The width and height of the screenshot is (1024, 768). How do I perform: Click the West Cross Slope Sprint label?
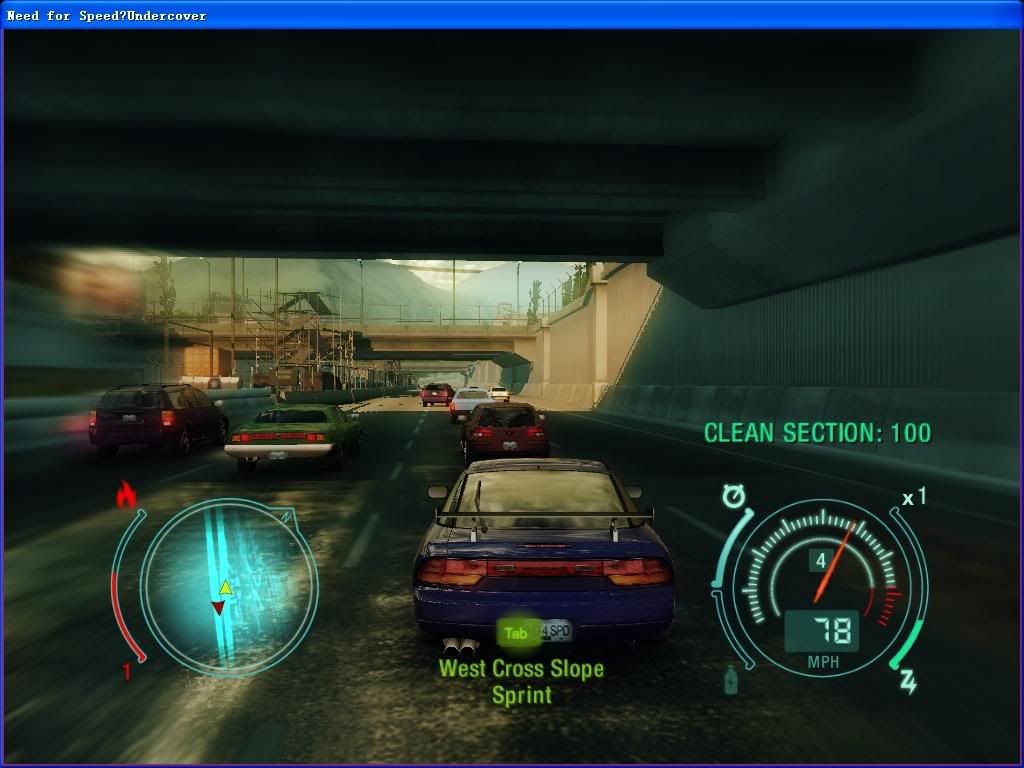[x=521, y=681]
